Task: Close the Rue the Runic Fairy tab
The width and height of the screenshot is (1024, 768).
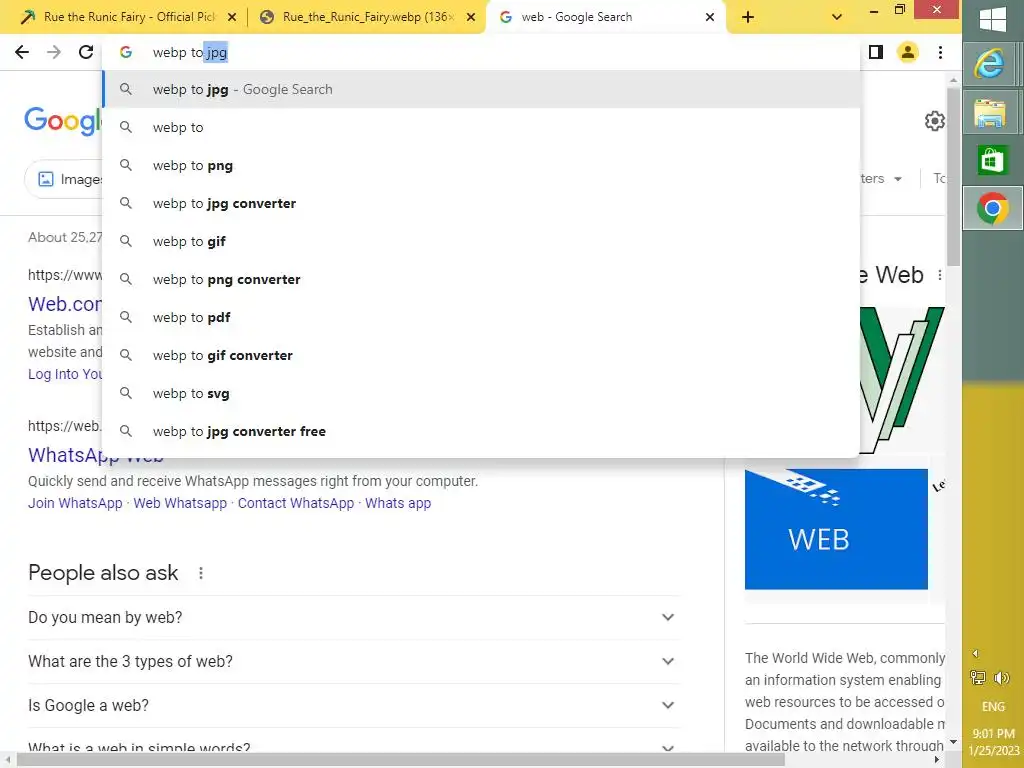Action: 232,17
